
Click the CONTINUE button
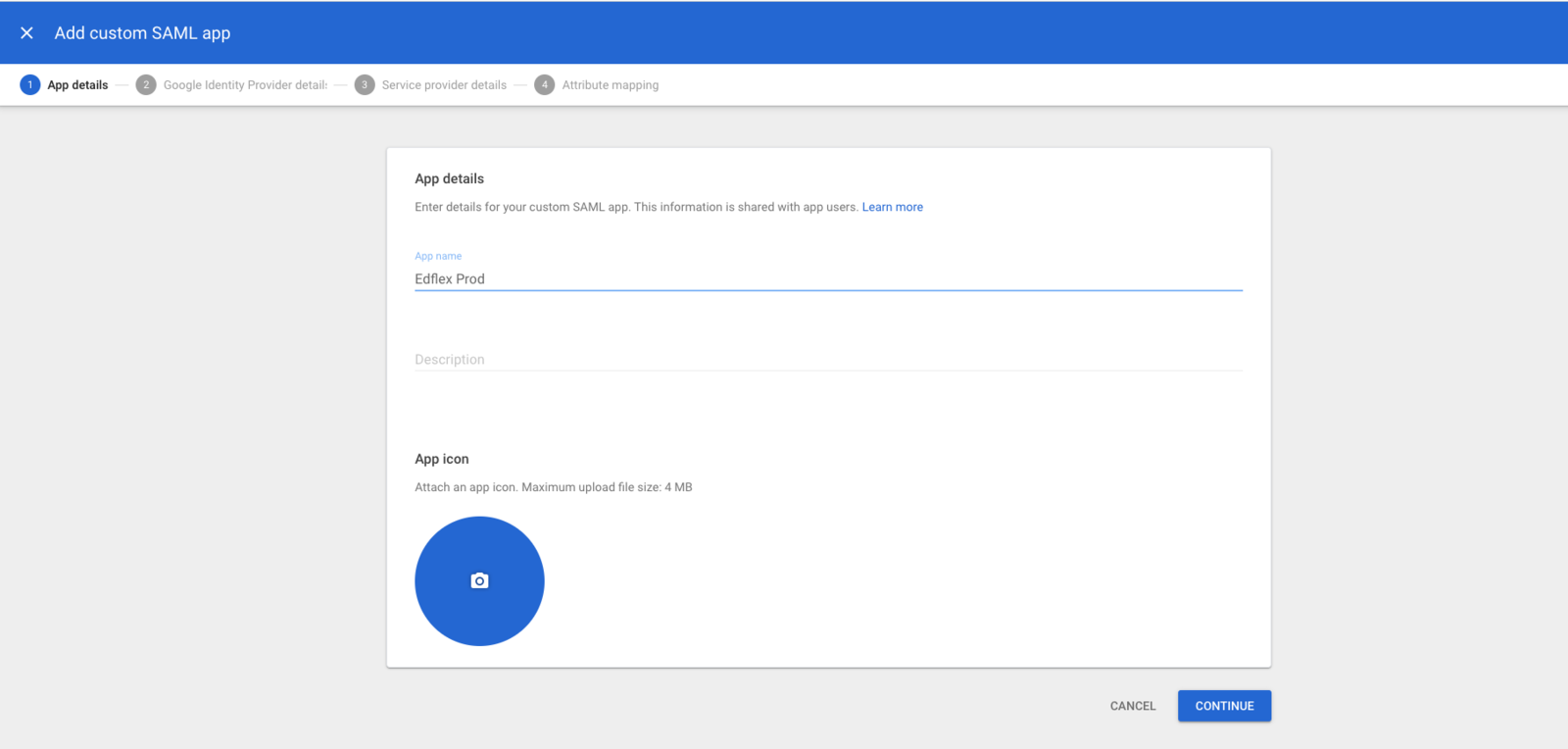(x=1225, y=706)
